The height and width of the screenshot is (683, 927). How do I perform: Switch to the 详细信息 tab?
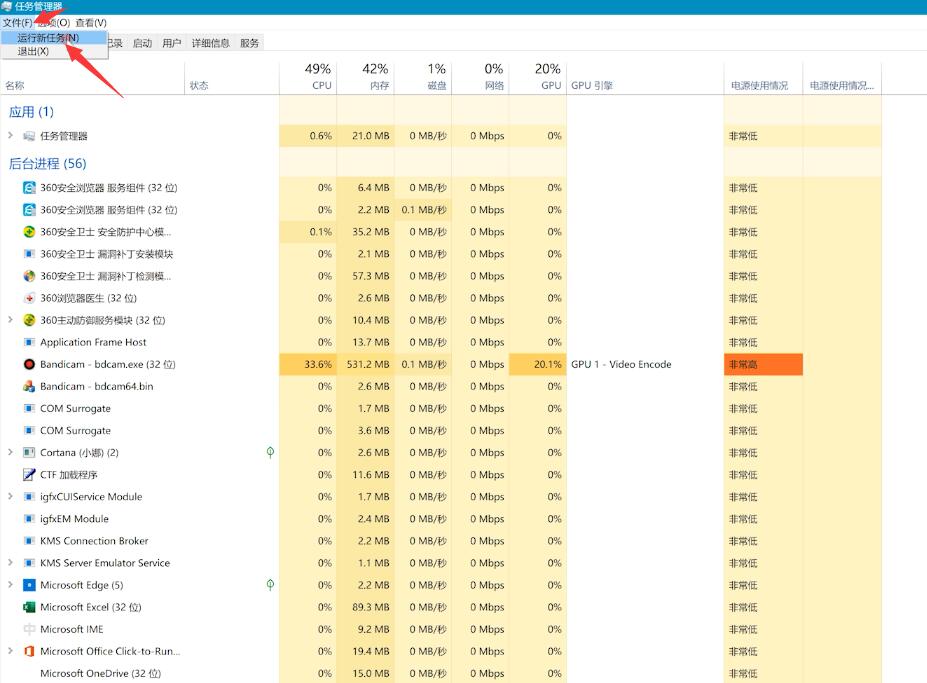[x=210, y=43]
